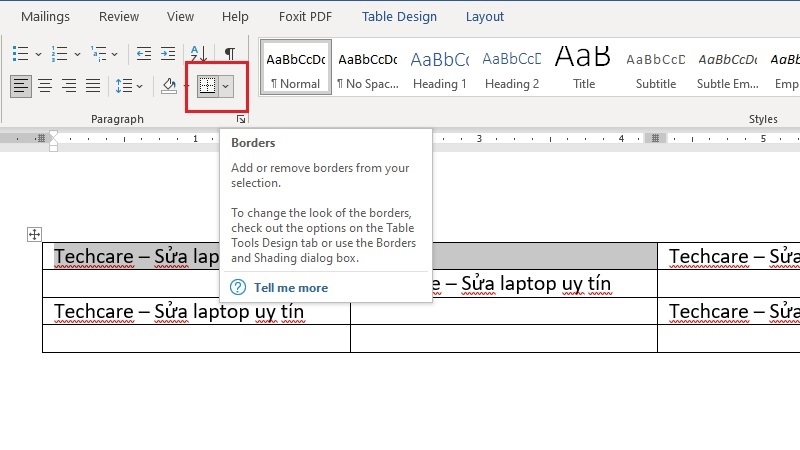Open the Help tab

pyautogui.click(x=235, y=16)
